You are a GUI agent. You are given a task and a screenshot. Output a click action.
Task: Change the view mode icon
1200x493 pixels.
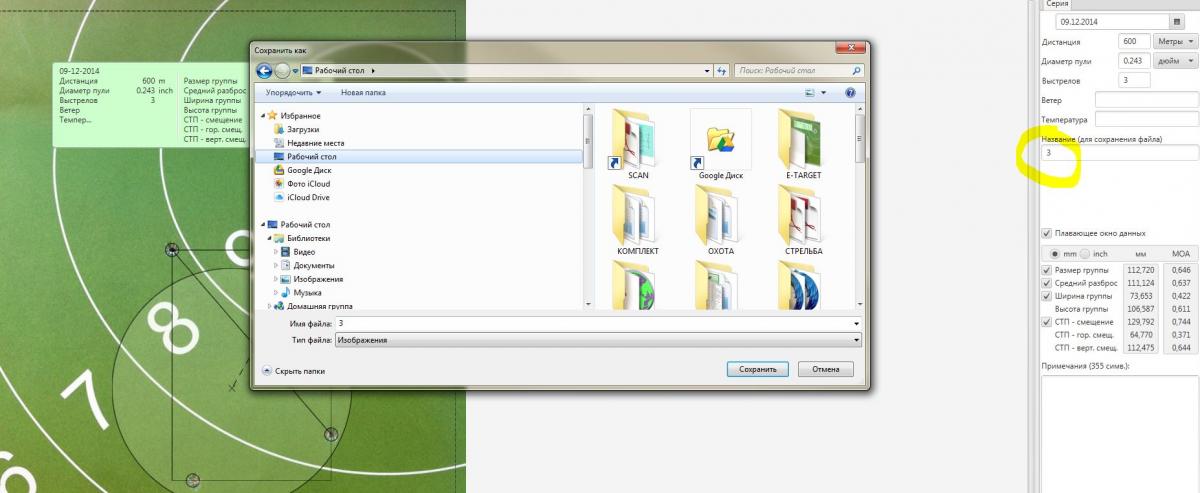811,92
